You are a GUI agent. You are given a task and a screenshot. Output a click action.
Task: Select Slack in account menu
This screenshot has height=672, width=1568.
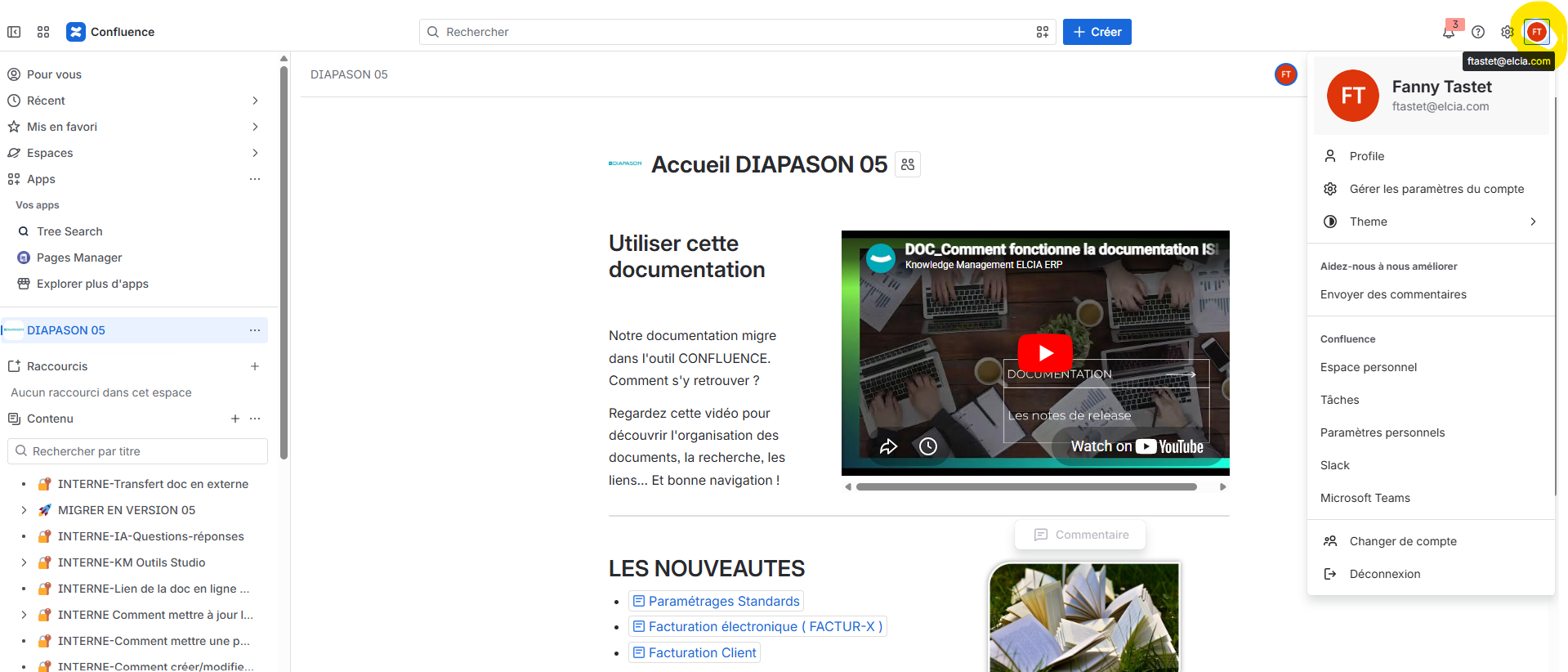tap(1431, 465)
